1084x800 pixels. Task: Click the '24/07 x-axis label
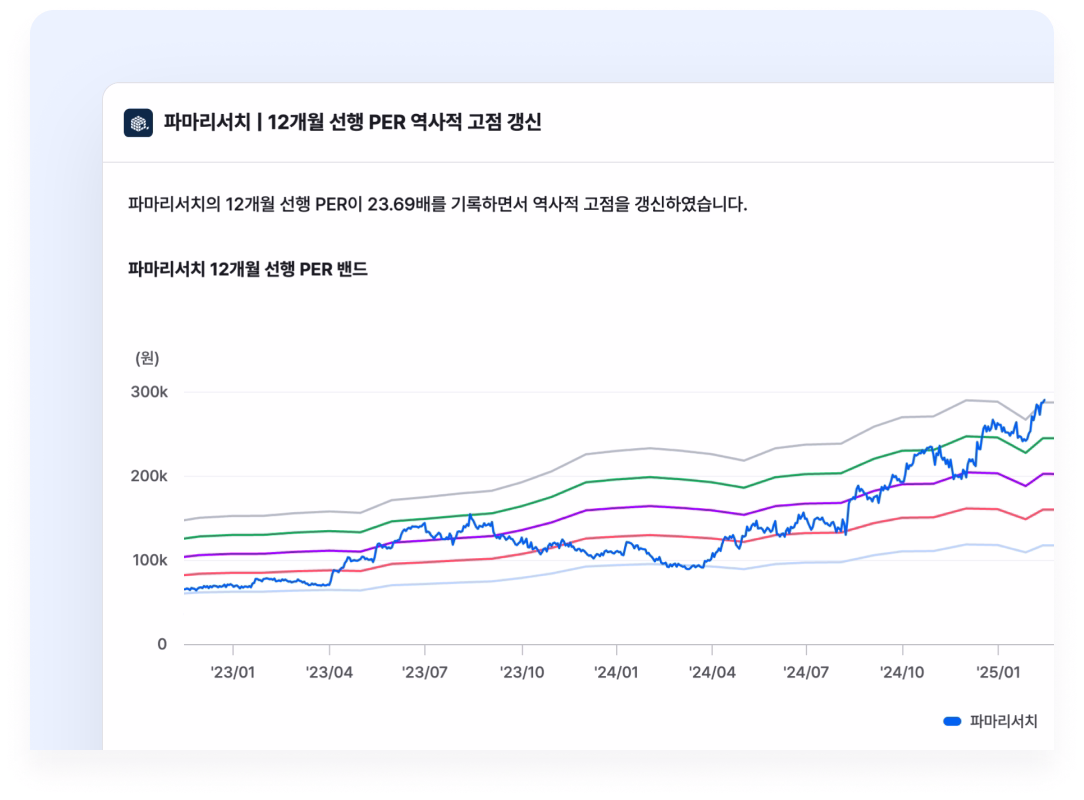point(806,673)
